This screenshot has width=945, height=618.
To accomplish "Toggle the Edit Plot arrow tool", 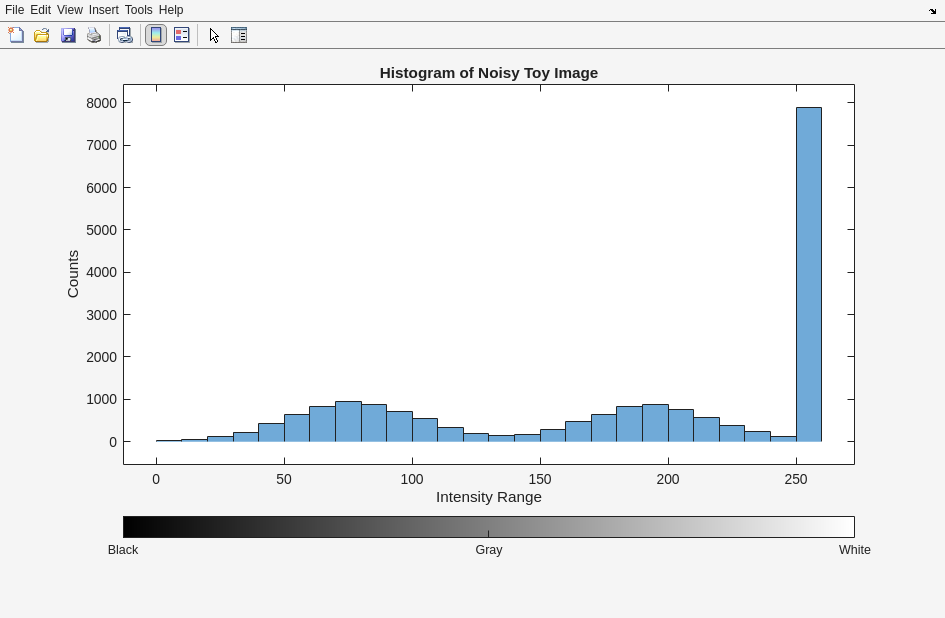I will point(214,35).
